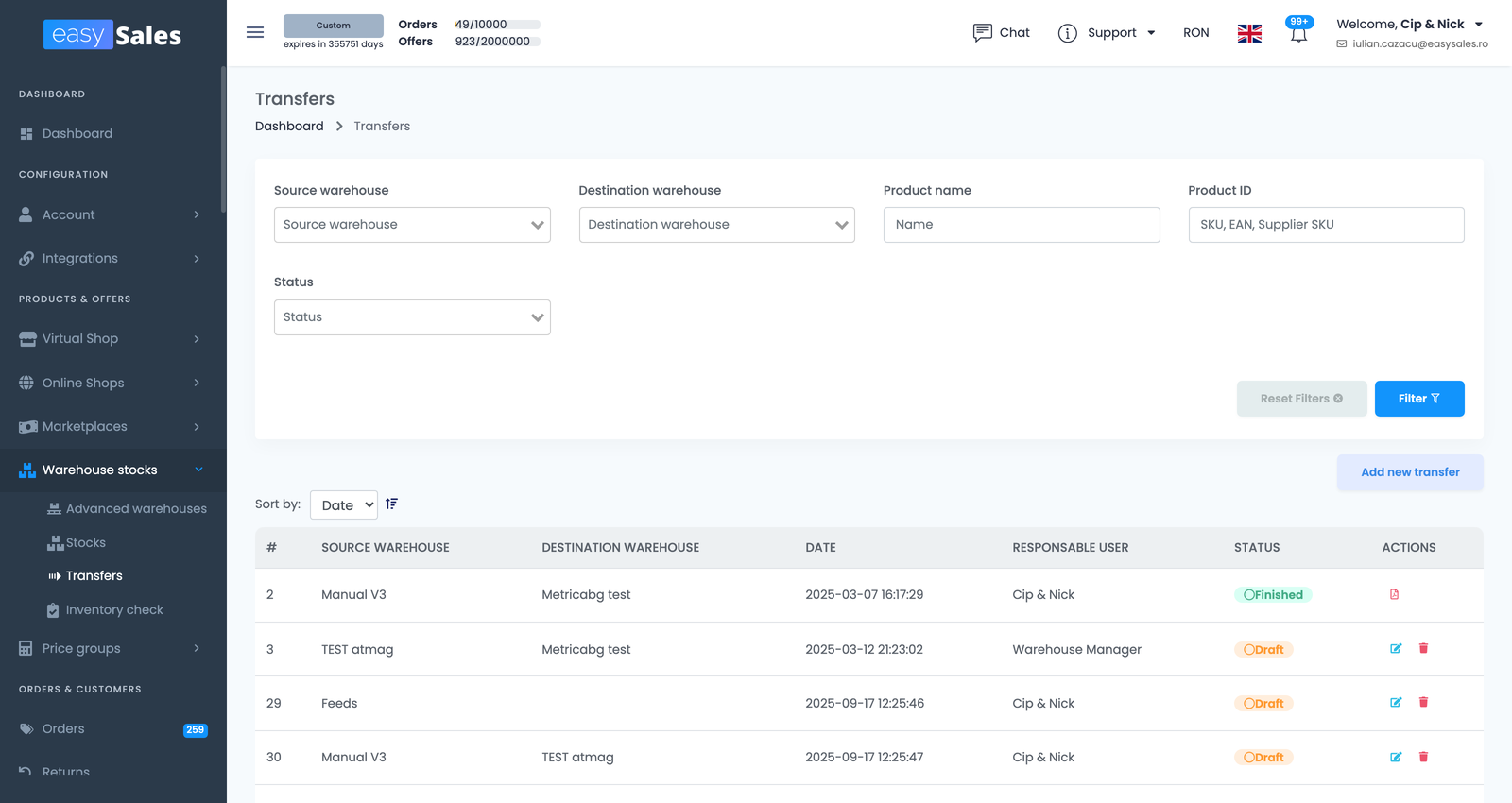Click the DATE column header
1512x803 pixels.
click(x=820, y=548)
